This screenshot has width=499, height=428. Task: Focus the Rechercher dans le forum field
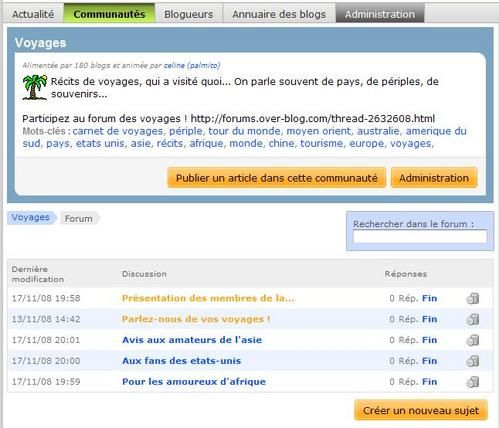click(420, 236)
